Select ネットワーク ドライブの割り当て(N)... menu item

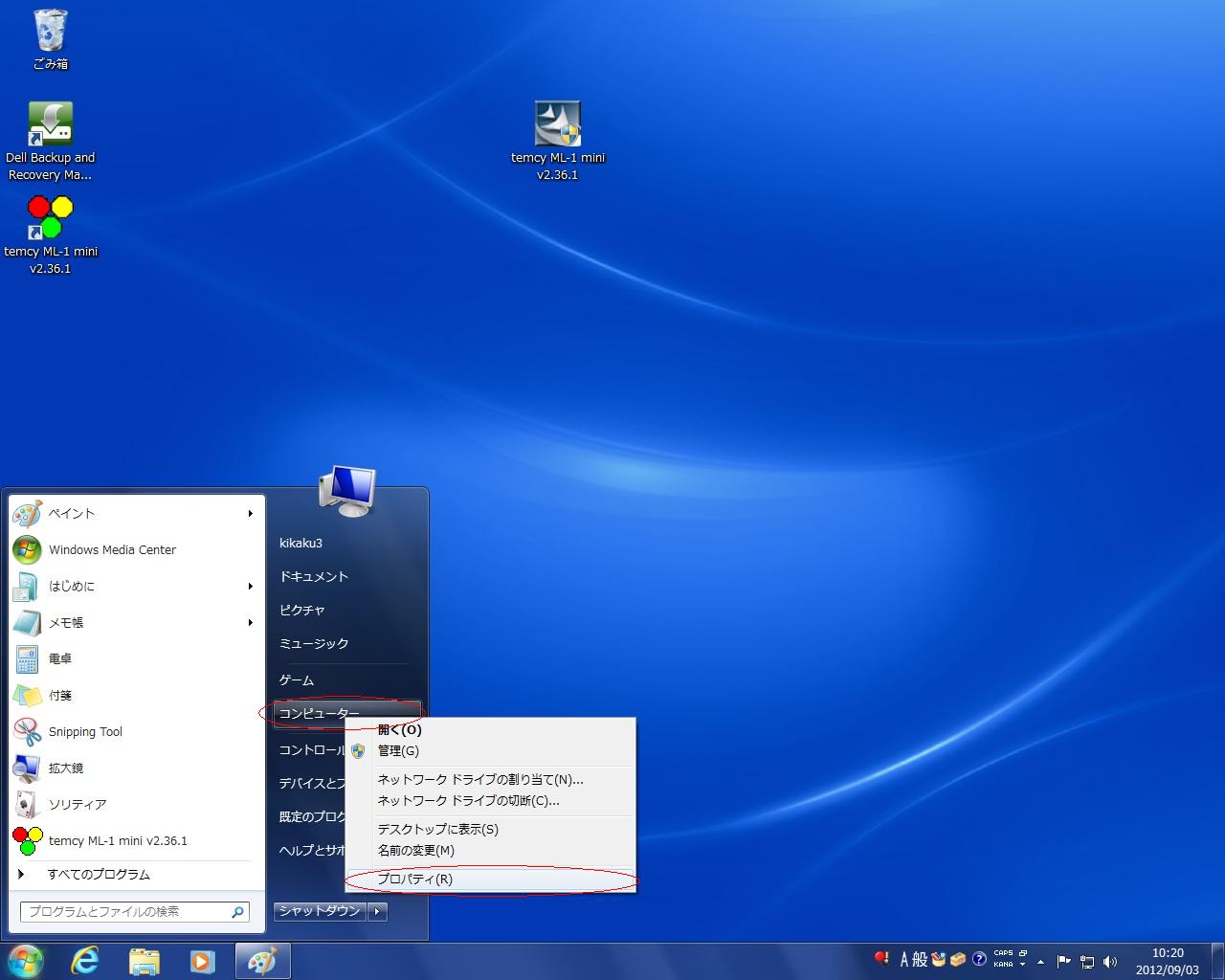coord(491,779)
